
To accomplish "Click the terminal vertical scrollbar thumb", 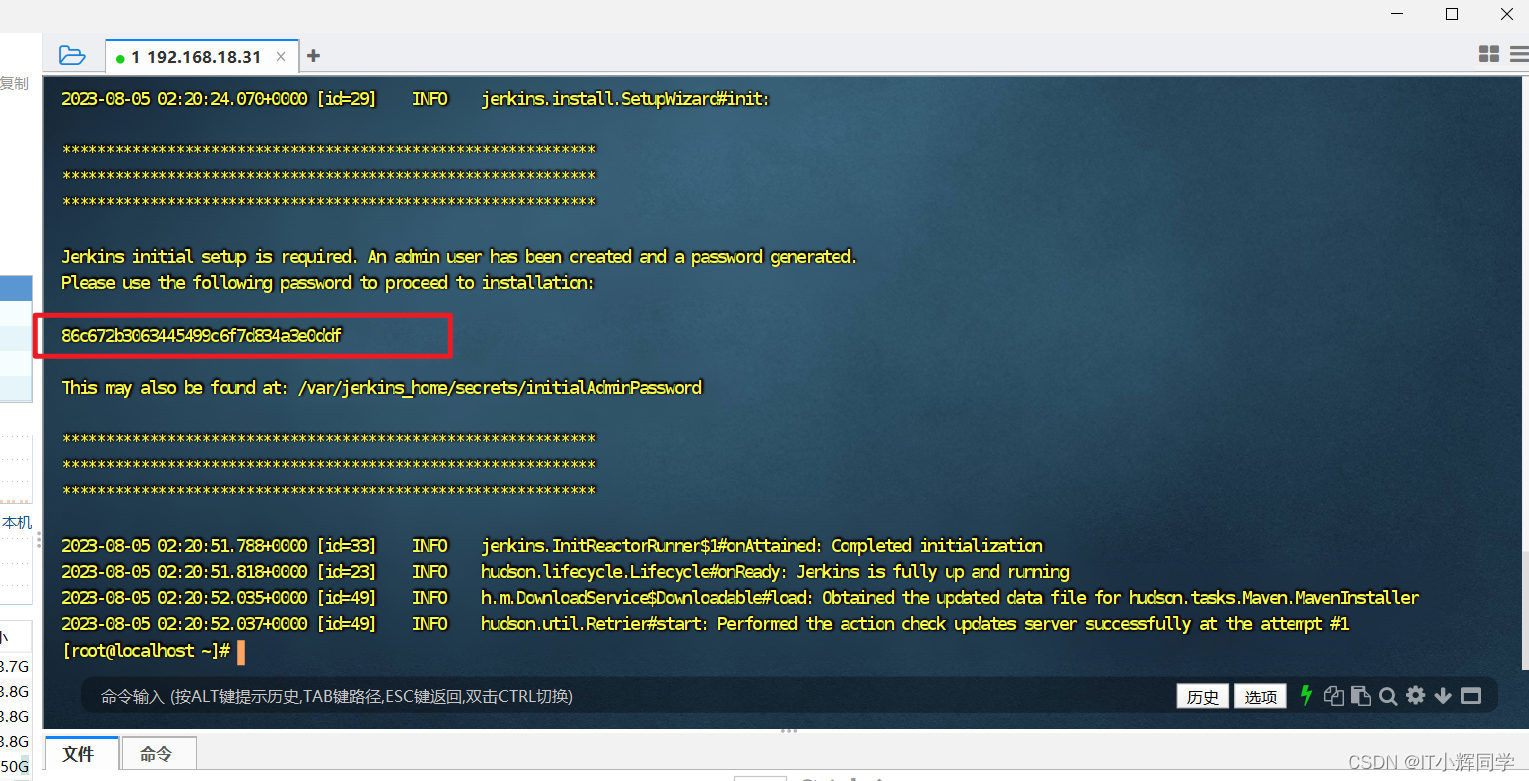I will pyautogui.click(x=1524, y=611).
